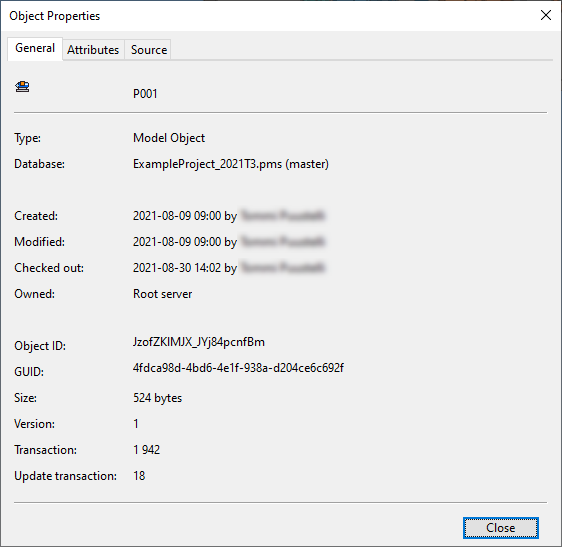
Task: Close the dialog with the X icon
Action: [546, 15]
